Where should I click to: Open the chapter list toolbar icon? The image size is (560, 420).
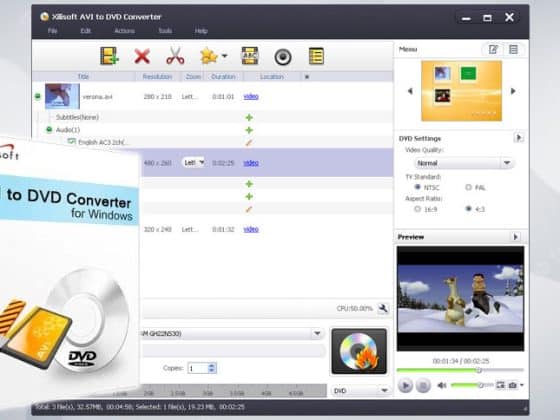316,56
